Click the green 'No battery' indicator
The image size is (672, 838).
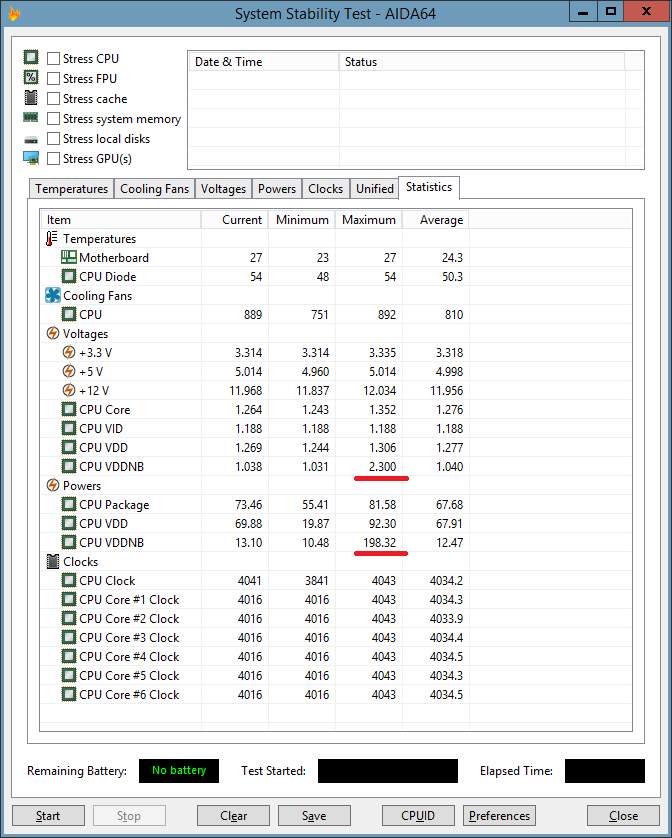coord(179,771)
